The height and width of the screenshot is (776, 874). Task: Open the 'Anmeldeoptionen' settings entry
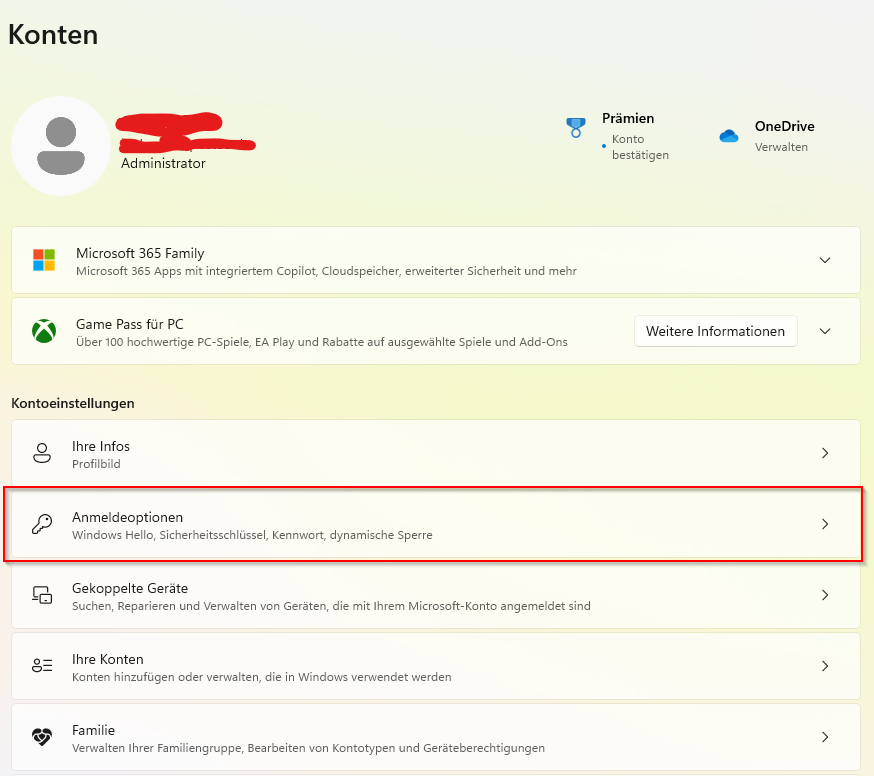pyautogui.click(x=436, y=524)
